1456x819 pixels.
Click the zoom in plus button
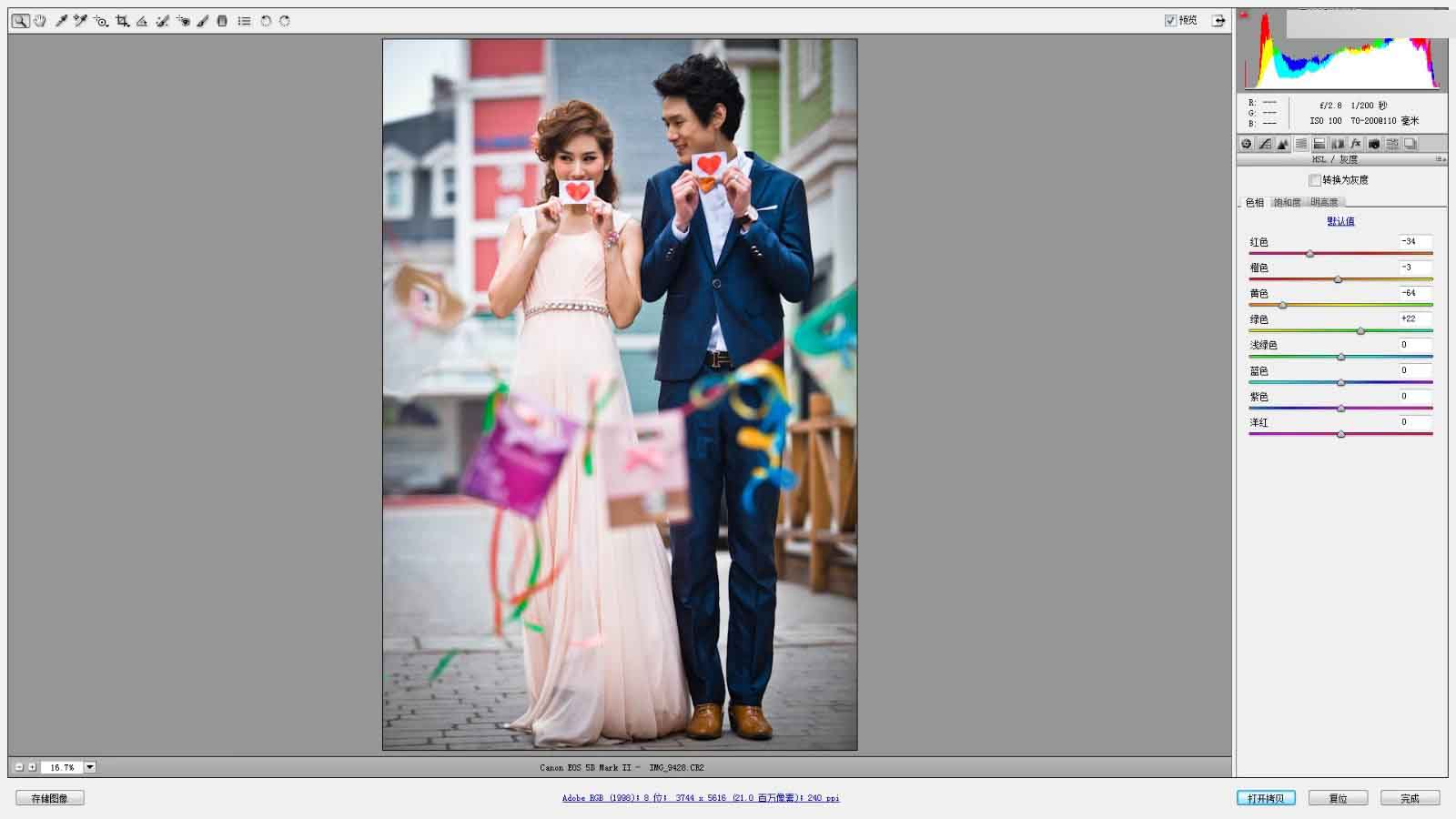click(x=32, y=767)
